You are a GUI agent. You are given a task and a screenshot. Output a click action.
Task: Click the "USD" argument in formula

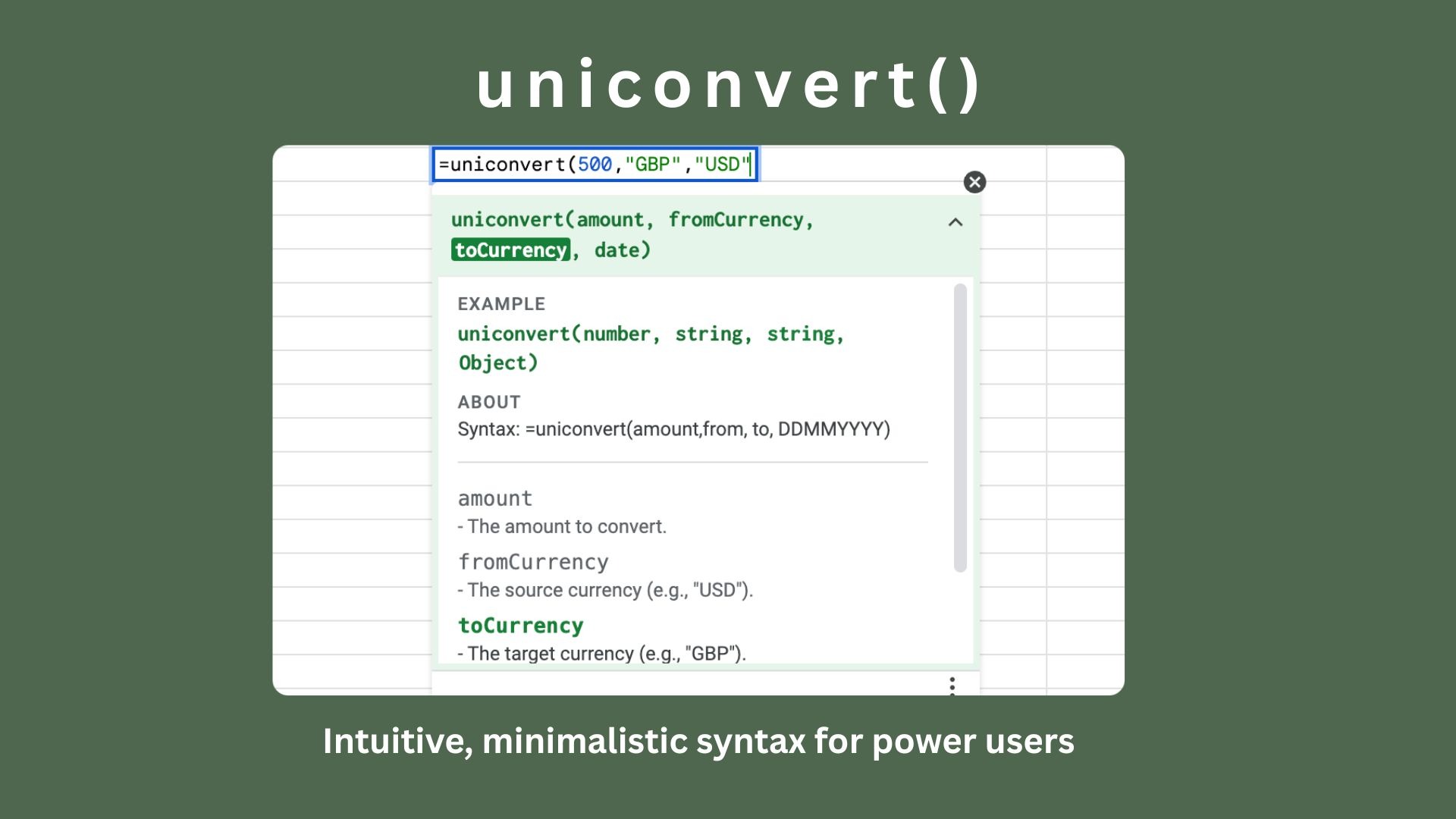tap(721, 165)
